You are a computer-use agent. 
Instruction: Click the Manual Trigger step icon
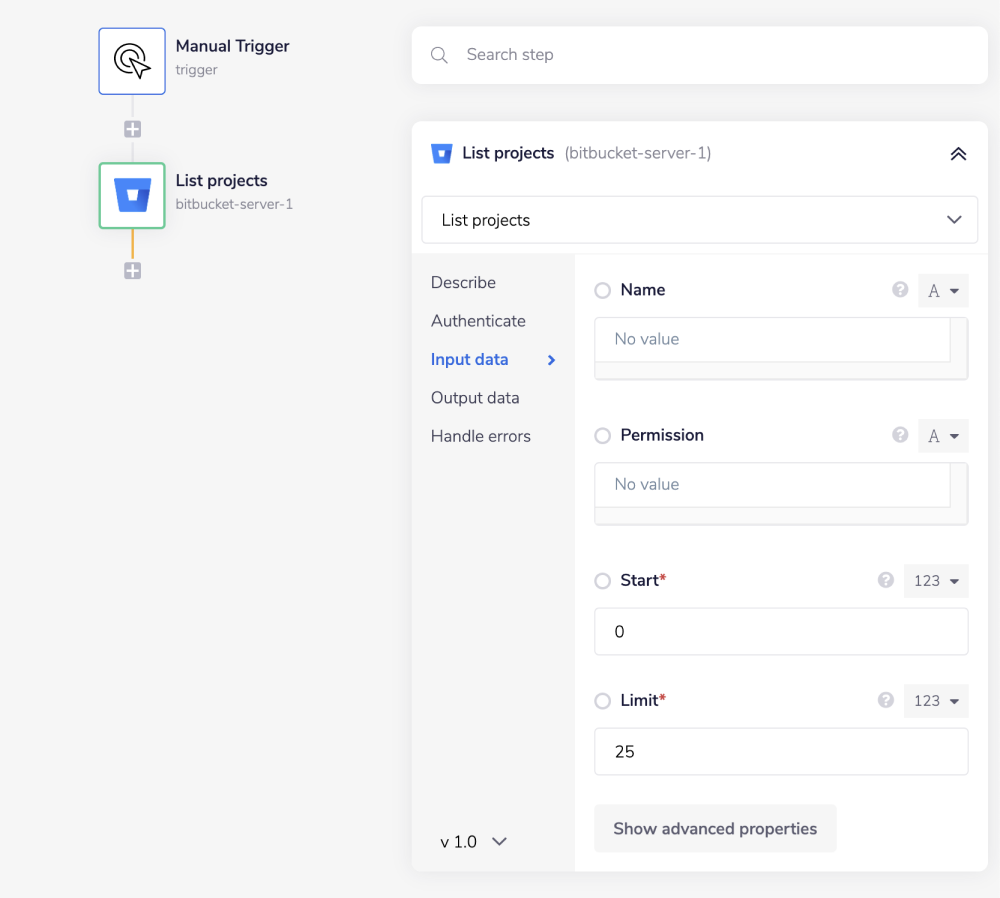131,60
